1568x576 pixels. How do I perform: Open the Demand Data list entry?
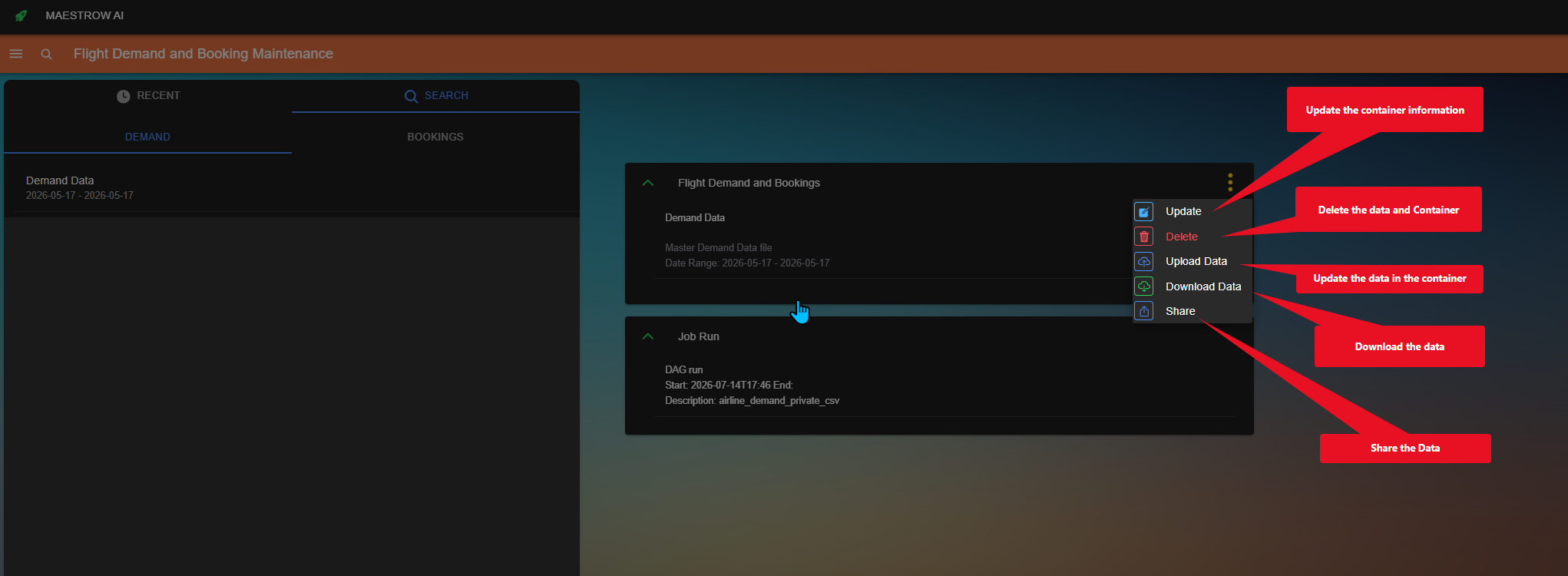pos(292,187)
